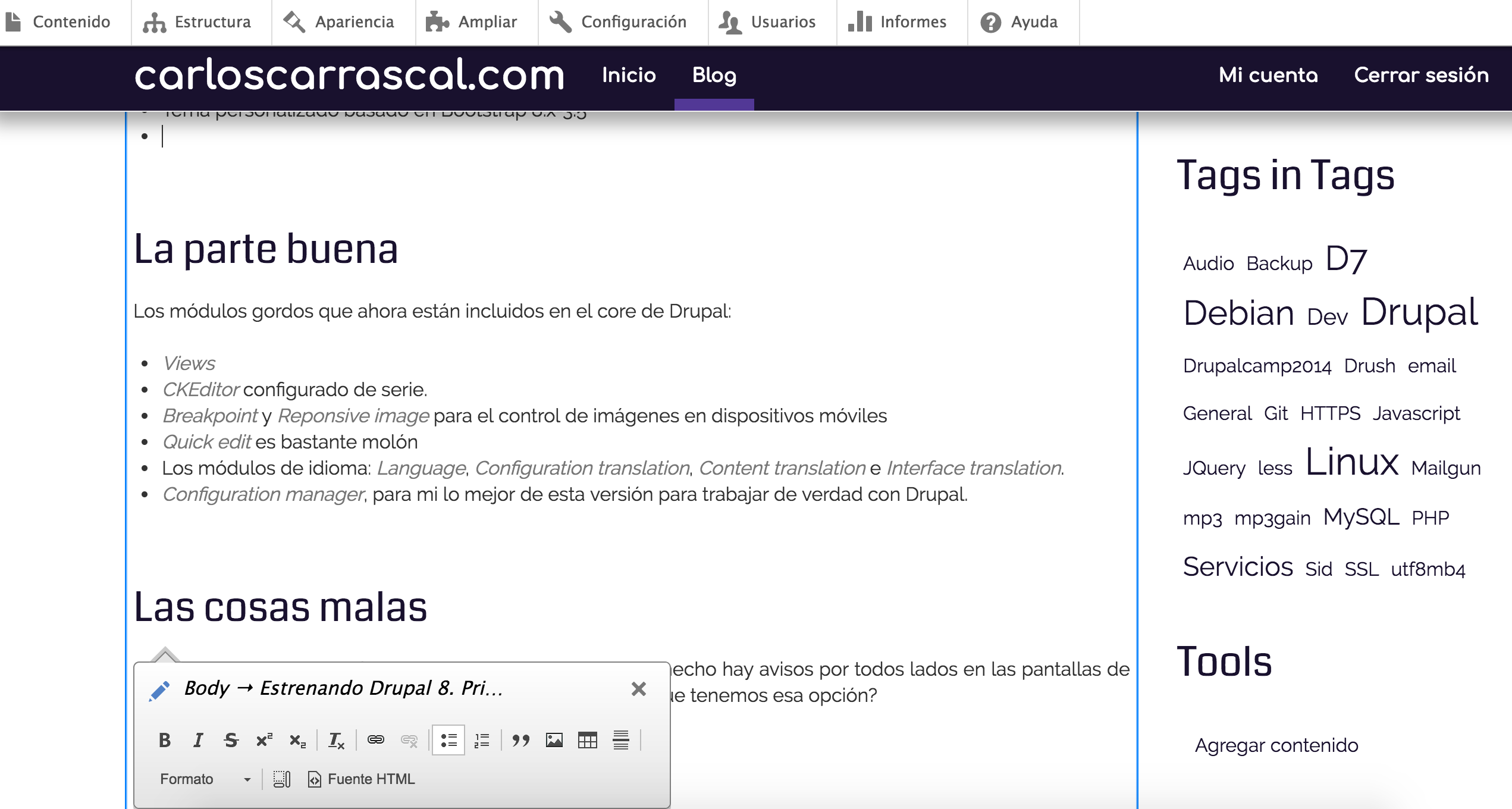Click the remove format icon
1512x809 pixels.
coord(337,740)
